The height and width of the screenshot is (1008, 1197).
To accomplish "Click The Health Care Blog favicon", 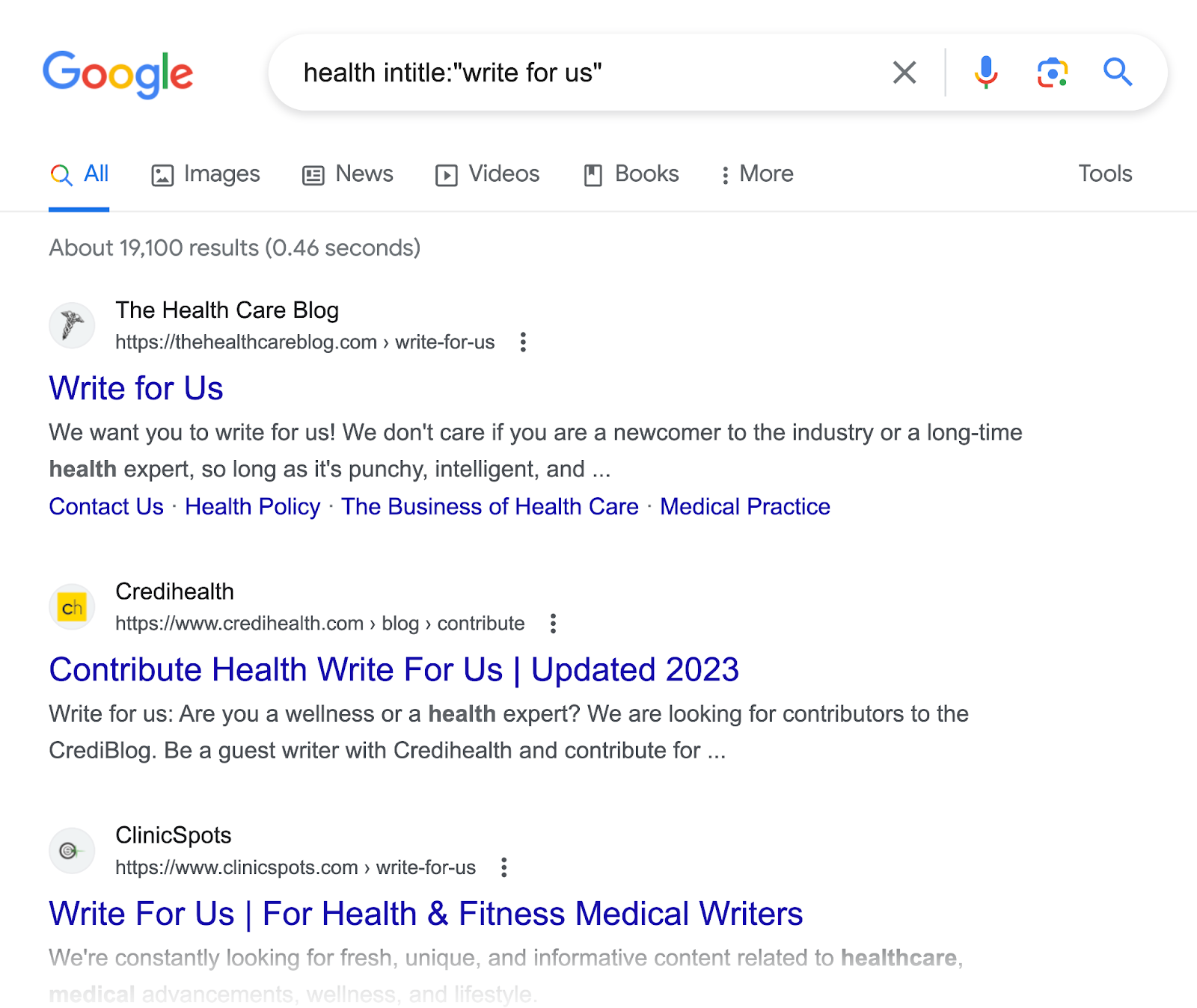I will coord(71,325).
